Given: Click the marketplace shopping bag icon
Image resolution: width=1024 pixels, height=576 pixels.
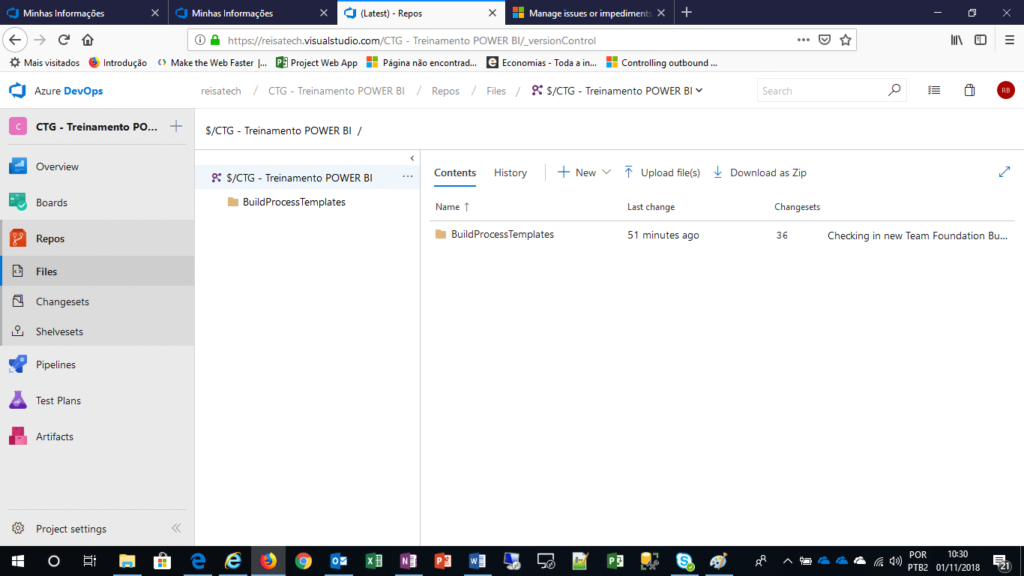Looking at the screenshot, I should [x=969, y=90].
